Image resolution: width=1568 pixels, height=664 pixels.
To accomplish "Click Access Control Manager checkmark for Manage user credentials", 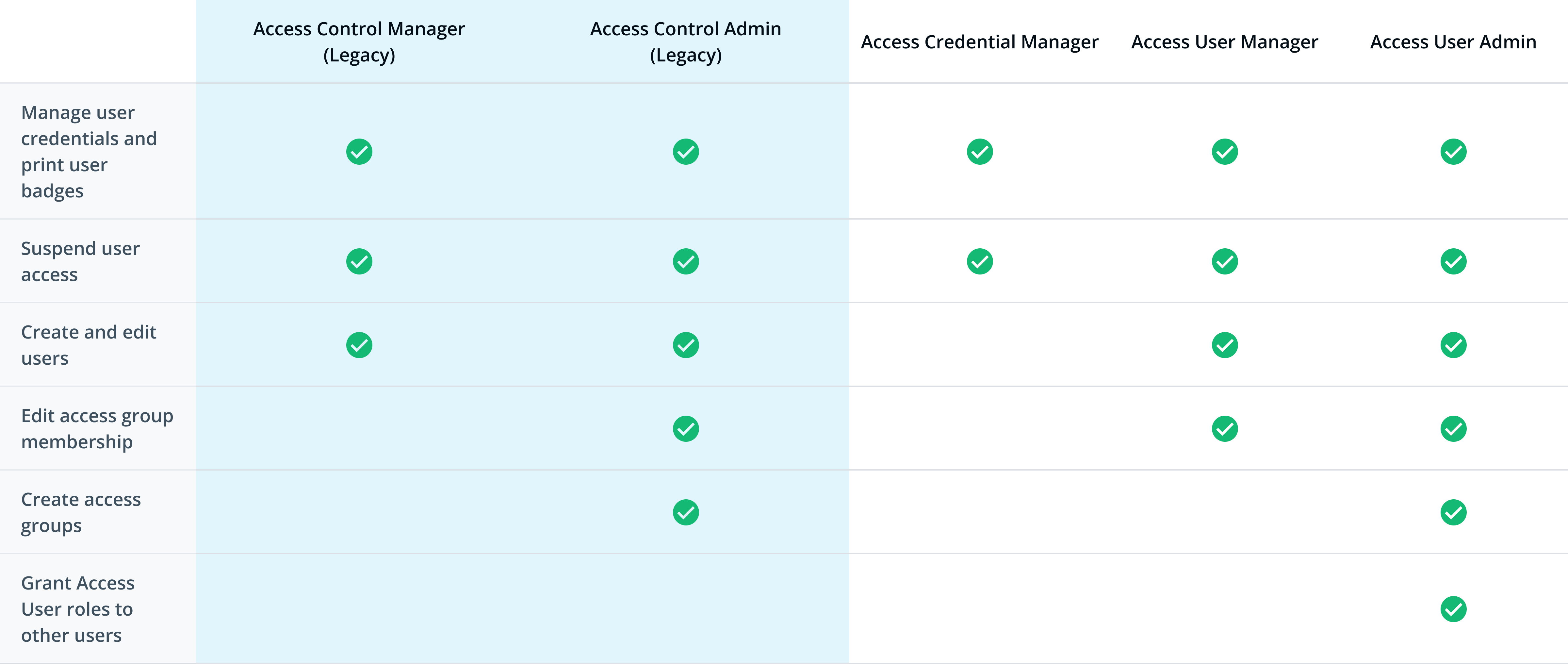I will 359,152.
